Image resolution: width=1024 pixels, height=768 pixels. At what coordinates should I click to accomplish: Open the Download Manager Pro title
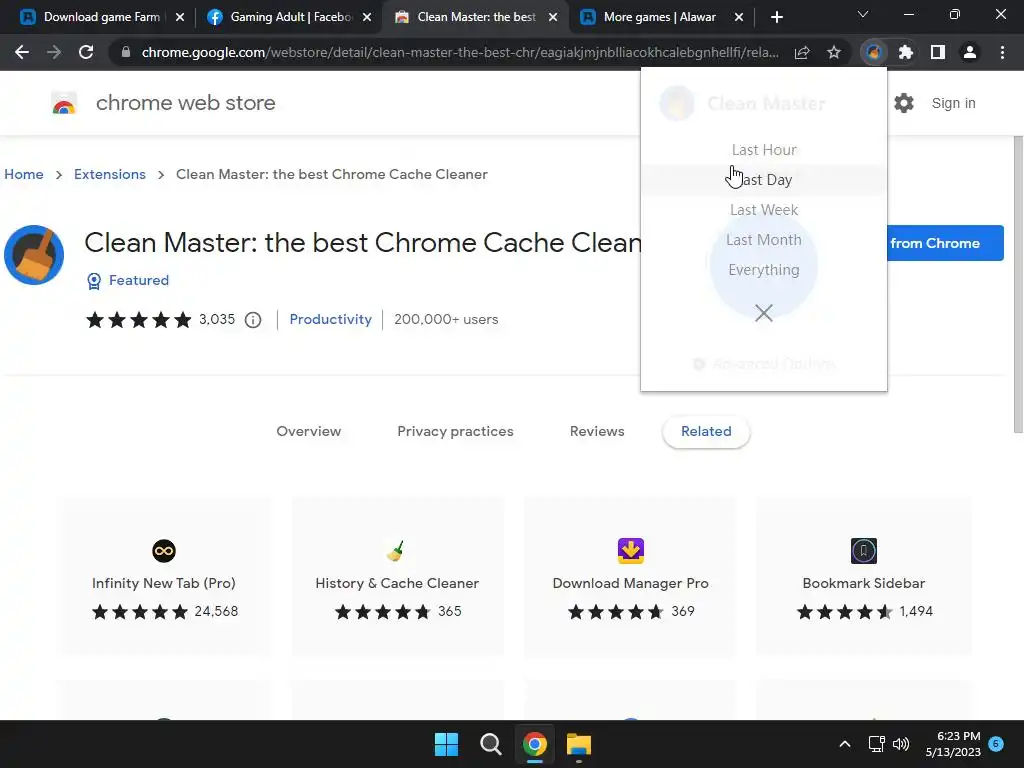tap(630, 583)
